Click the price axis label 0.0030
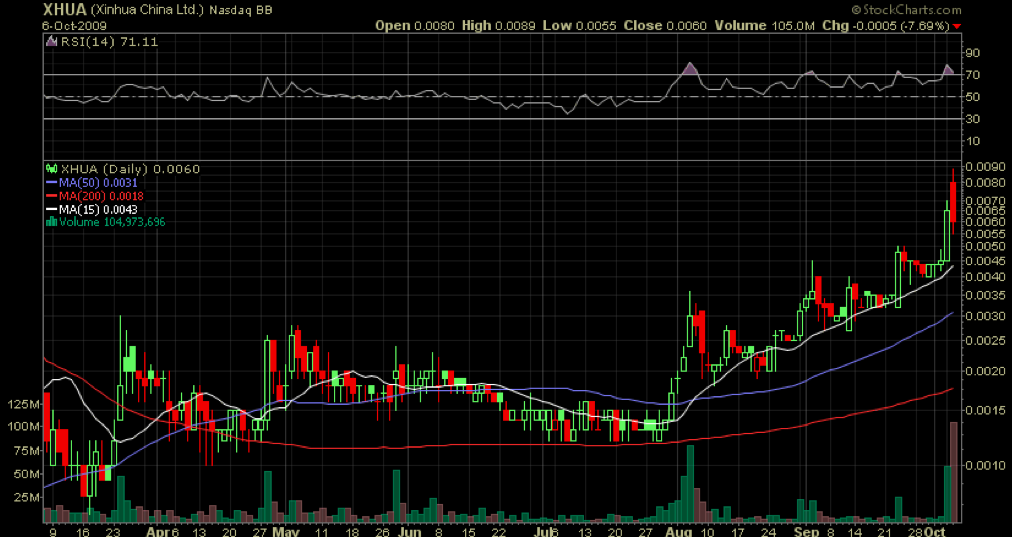The height and width of the screenshot is (537, 1012). [984, 316]
